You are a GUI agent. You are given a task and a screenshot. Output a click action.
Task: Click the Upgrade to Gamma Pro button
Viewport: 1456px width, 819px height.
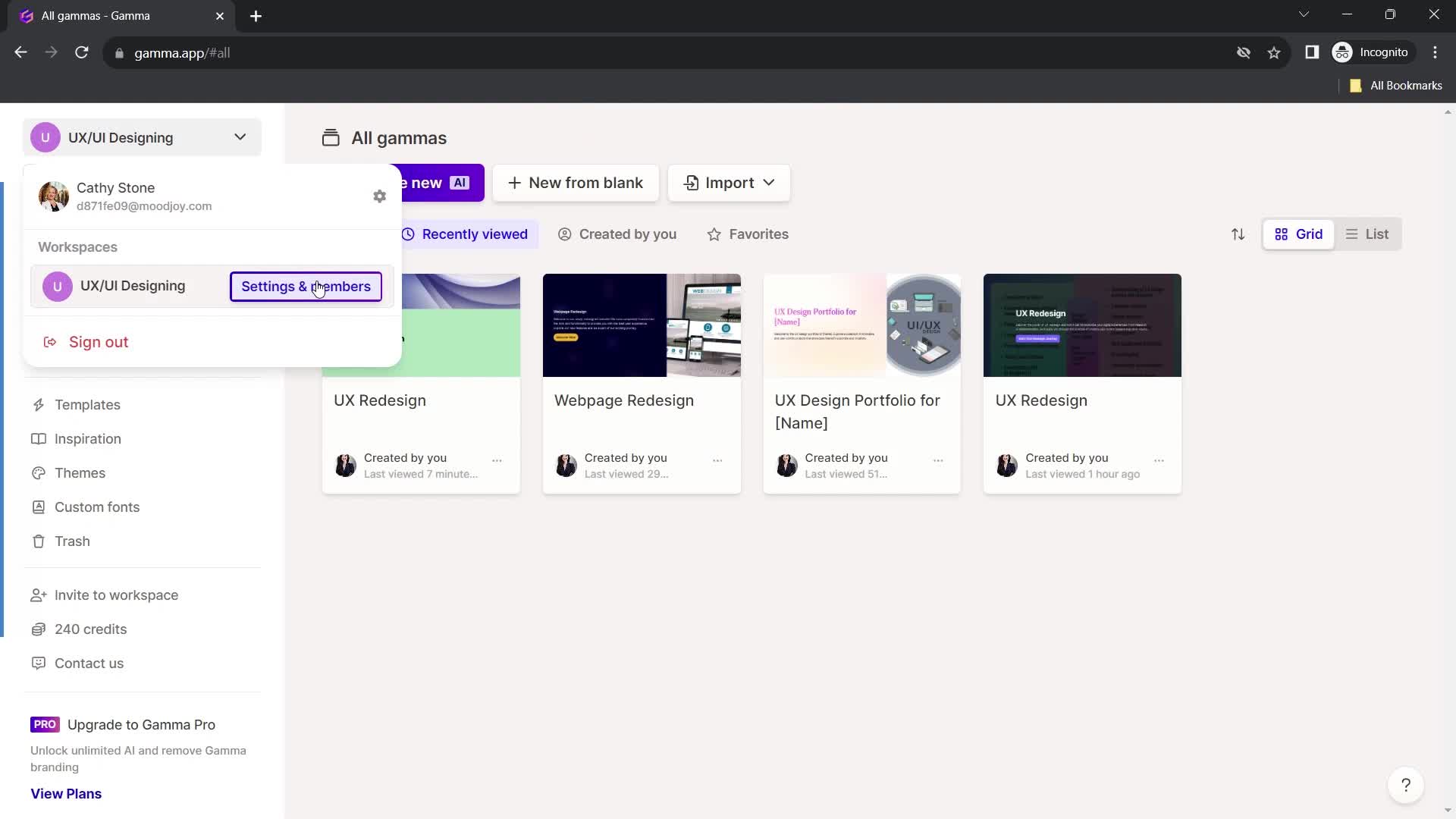(x=141, y=724)
